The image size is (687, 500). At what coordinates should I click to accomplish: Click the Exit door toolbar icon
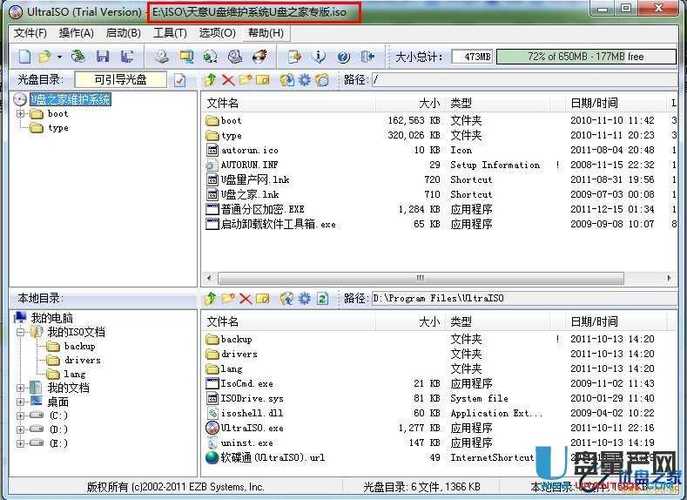[x=368, y=57]
